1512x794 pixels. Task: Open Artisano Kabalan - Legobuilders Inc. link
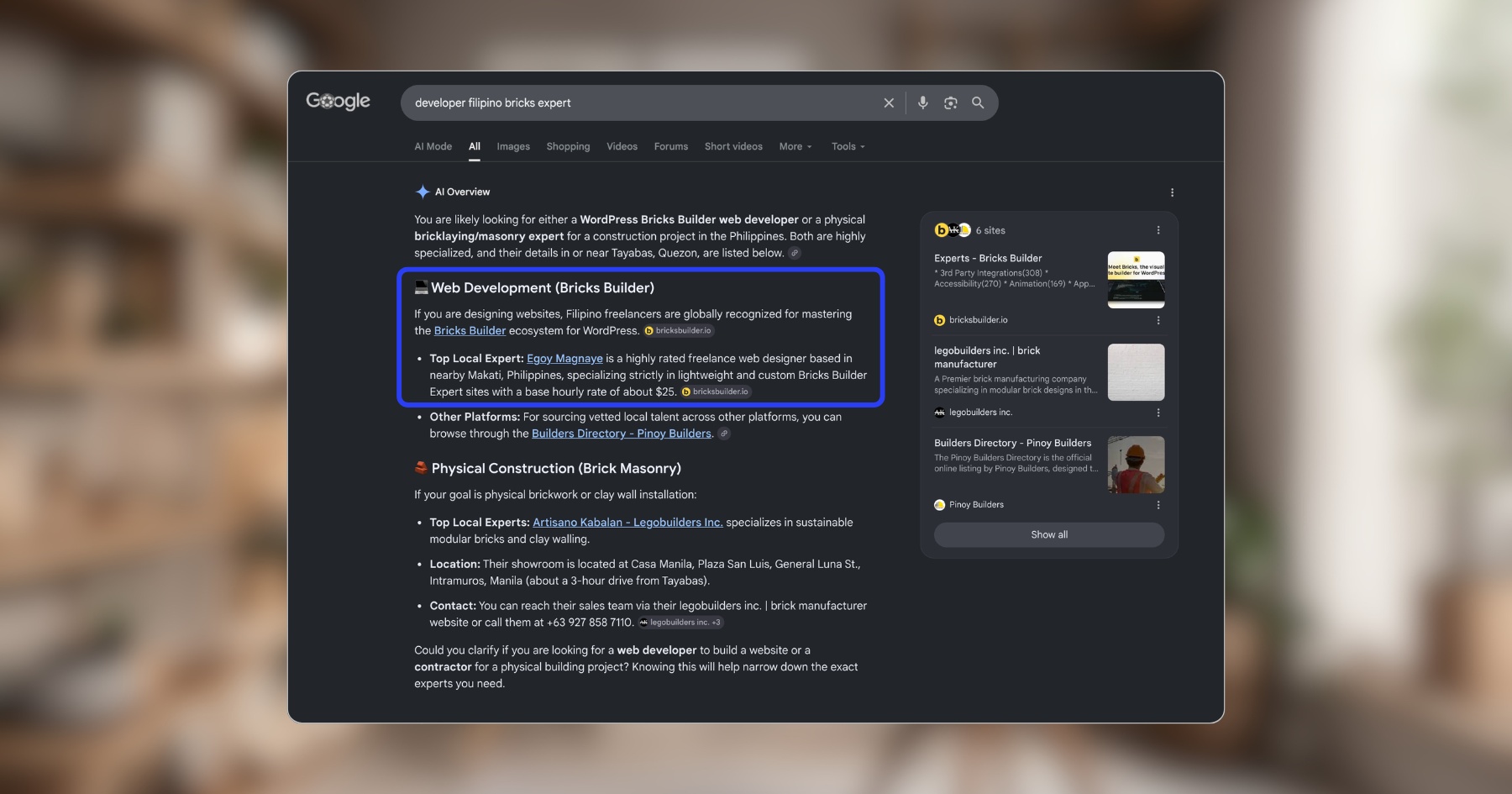(x=627, y=522)
